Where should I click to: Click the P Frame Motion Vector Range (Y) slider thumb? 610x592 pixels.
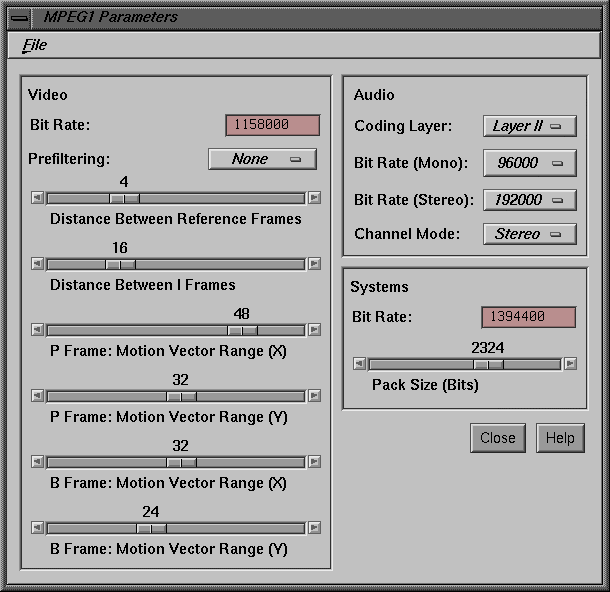(x=182, y=396)
